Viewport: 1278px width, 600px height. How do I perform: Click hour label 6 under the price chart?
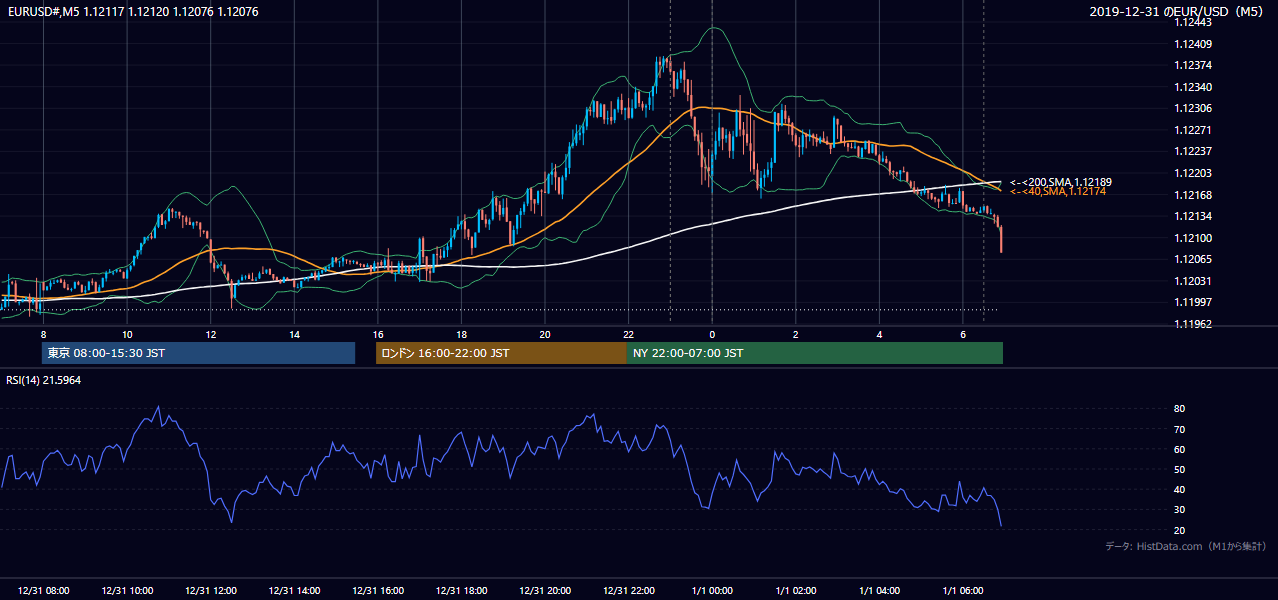pyautogui.click(x=963, y=334)
